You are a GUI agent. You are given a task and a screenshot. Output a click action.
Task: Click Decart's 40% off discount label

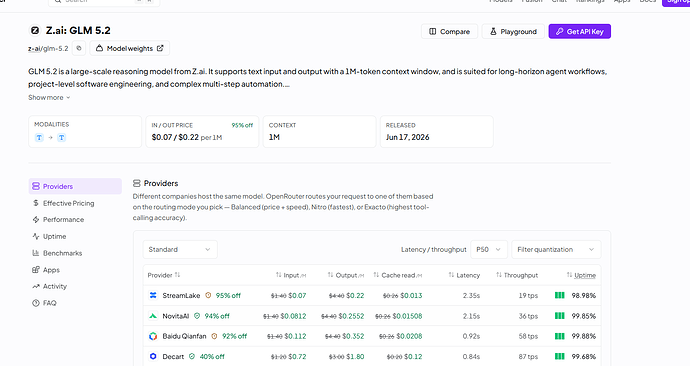click(x=212, y=356)
